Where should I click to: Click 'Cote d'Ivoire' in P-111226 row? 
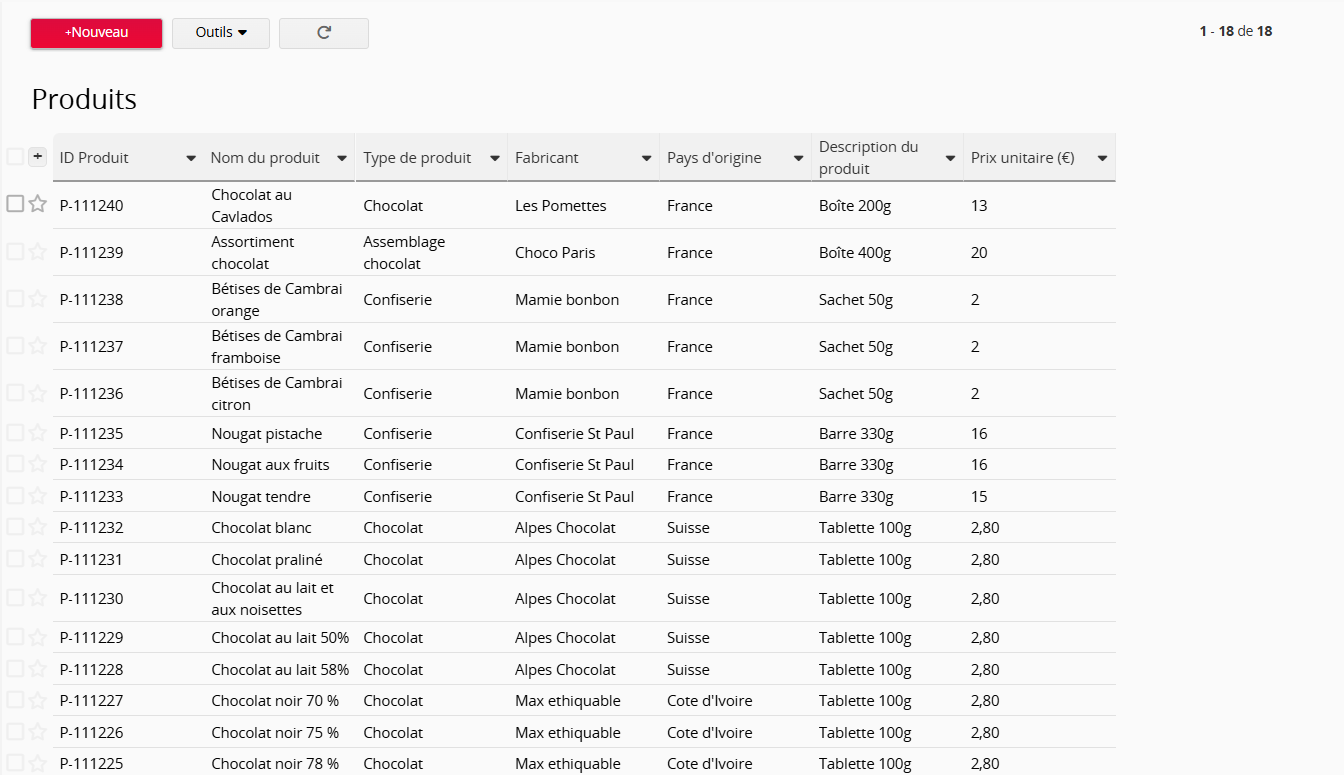coord(710,733)
